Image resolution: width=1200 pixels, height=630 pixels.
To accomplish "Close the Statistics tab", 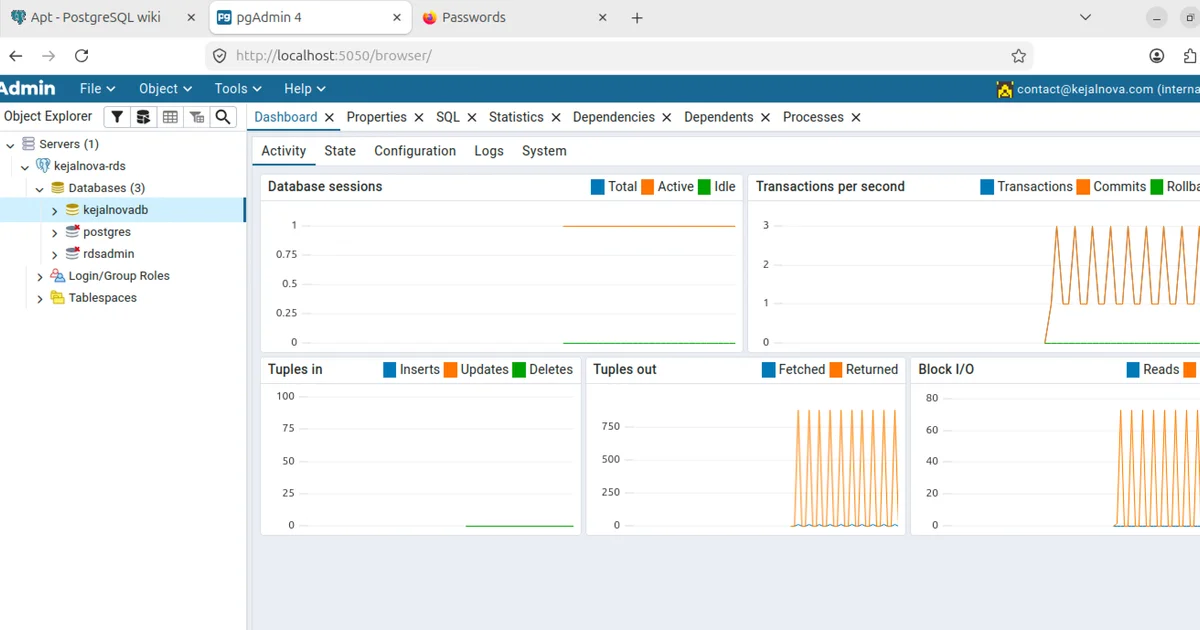I will coord(555,118).
